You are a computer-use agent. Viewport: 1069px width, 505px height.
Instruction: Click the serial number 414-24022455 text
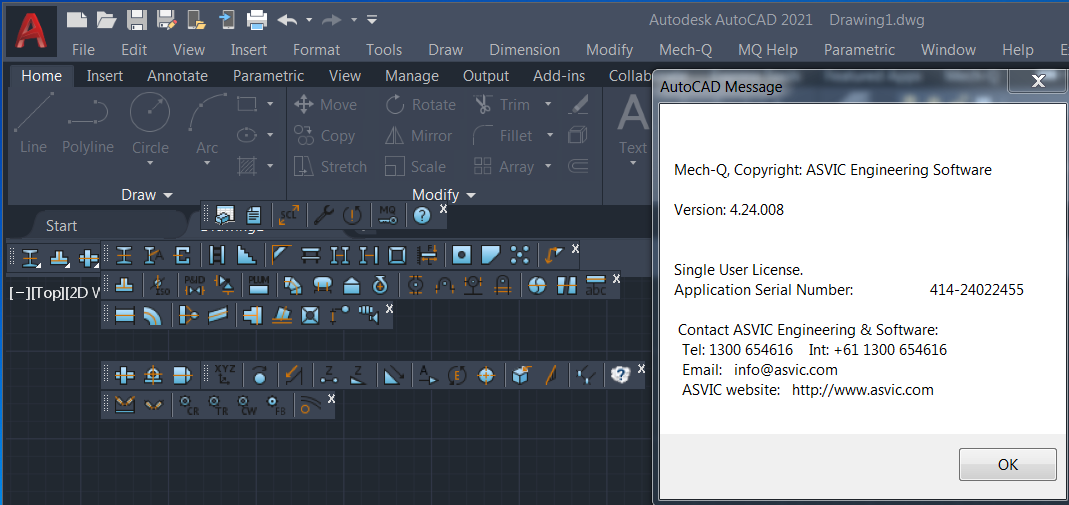976,290
